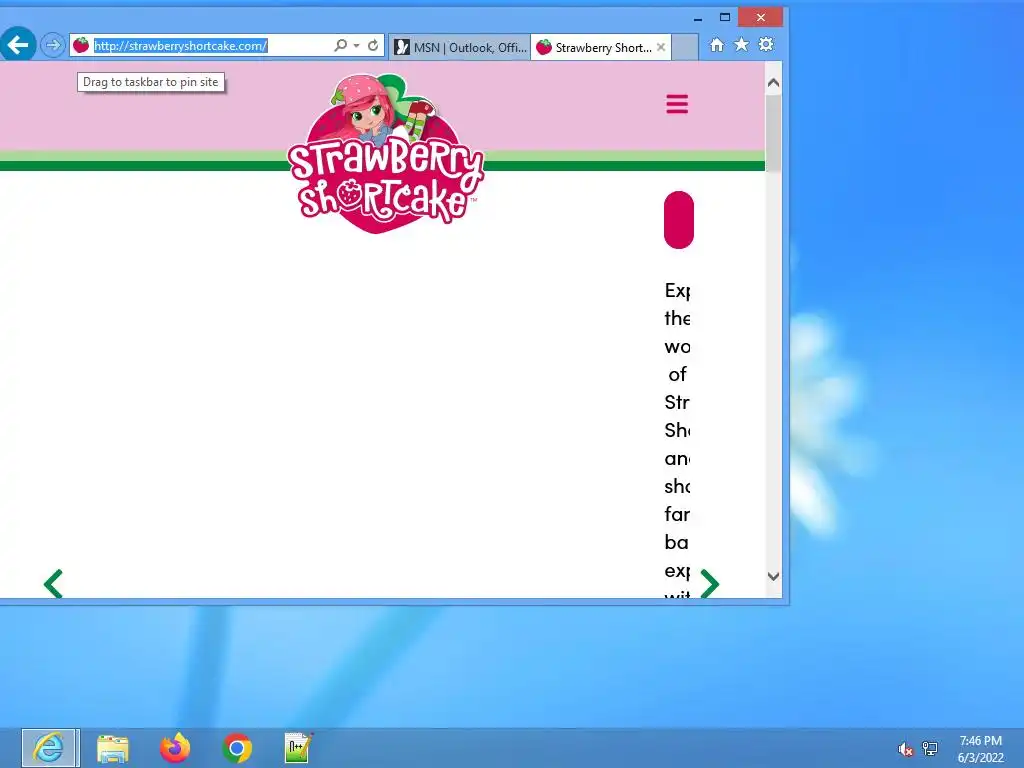
Task: Open the Tools gear menu
Action: point(766,44)
